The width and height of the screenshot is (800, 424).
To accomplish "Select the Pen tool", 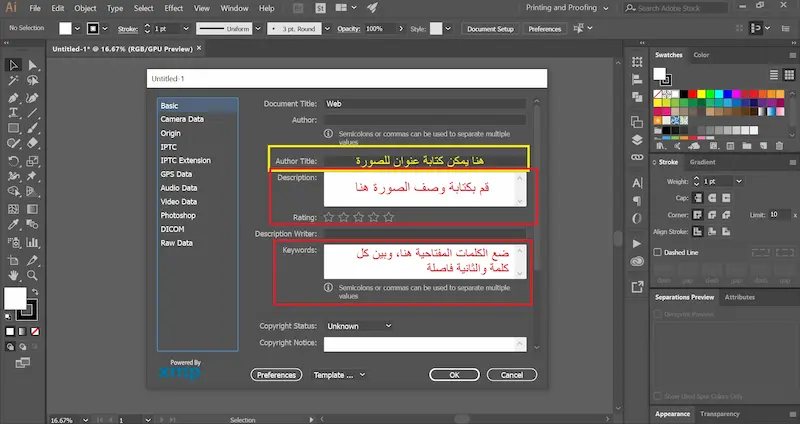I will 14,97.
